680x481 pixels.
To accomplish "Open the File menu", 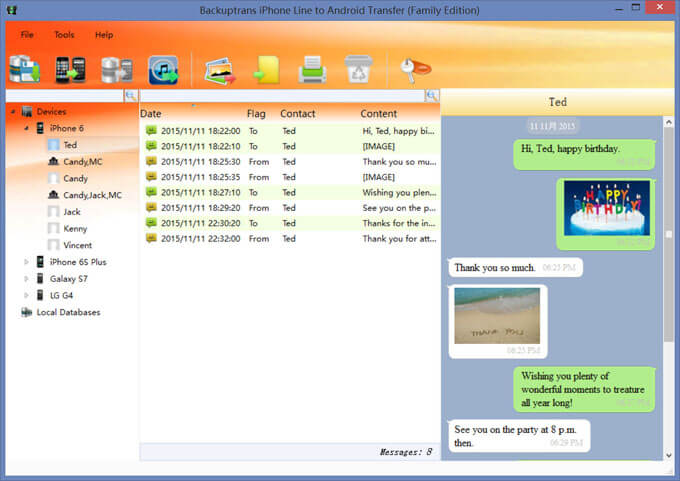I will click(x=27, y=35).
